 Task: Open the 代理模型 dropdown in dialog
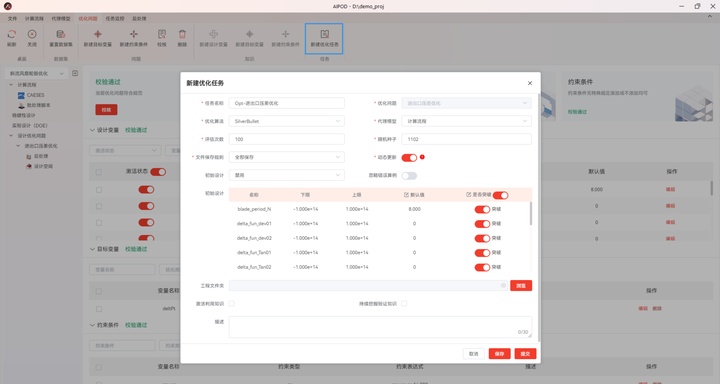pyautogui.click(x=467, y=121)
